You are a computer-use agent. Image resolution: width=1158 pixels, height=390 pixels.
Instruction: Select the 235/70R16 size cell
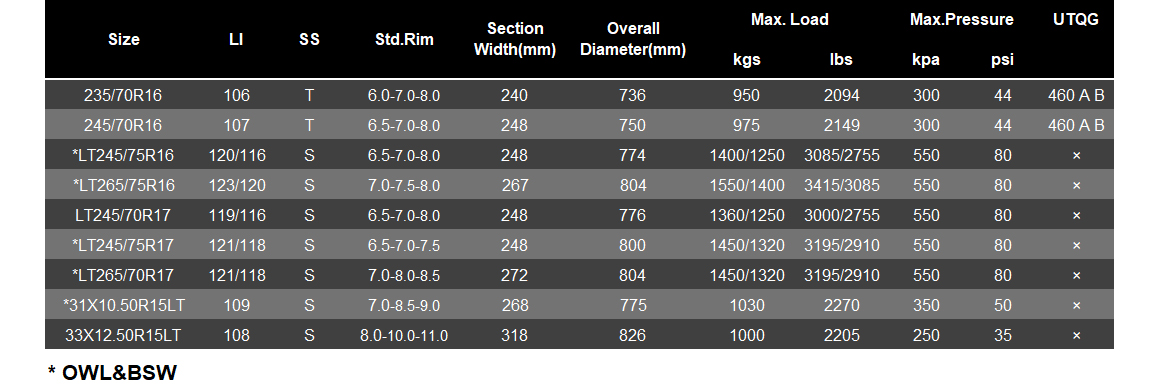click(123, 95)
